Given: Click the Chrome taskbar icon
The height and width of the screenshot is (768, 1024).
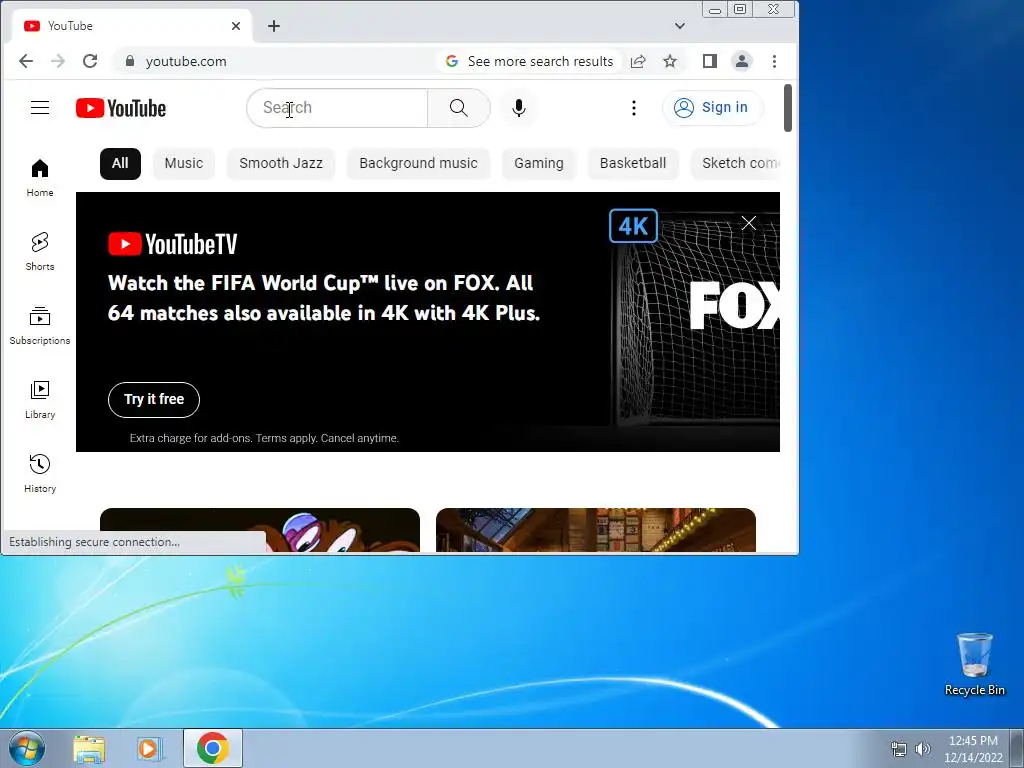Looking at the screenshot, I should [213, 748].
